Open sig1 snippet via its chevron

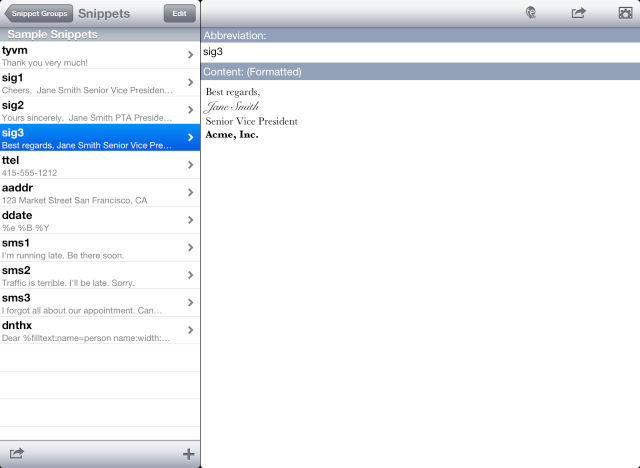(191, 82)
